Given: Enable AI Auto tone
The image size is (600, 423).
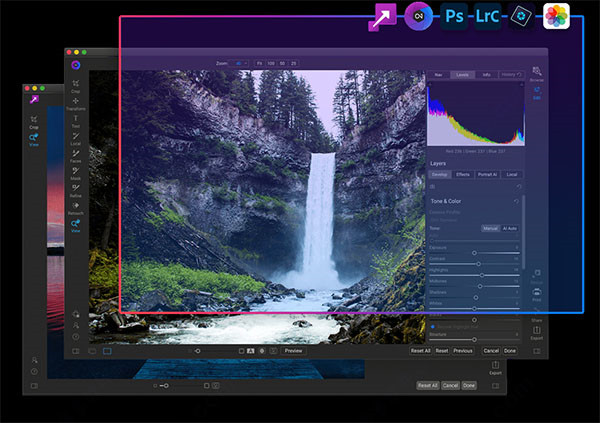Looking at the screenshot, I should point(510,228).
